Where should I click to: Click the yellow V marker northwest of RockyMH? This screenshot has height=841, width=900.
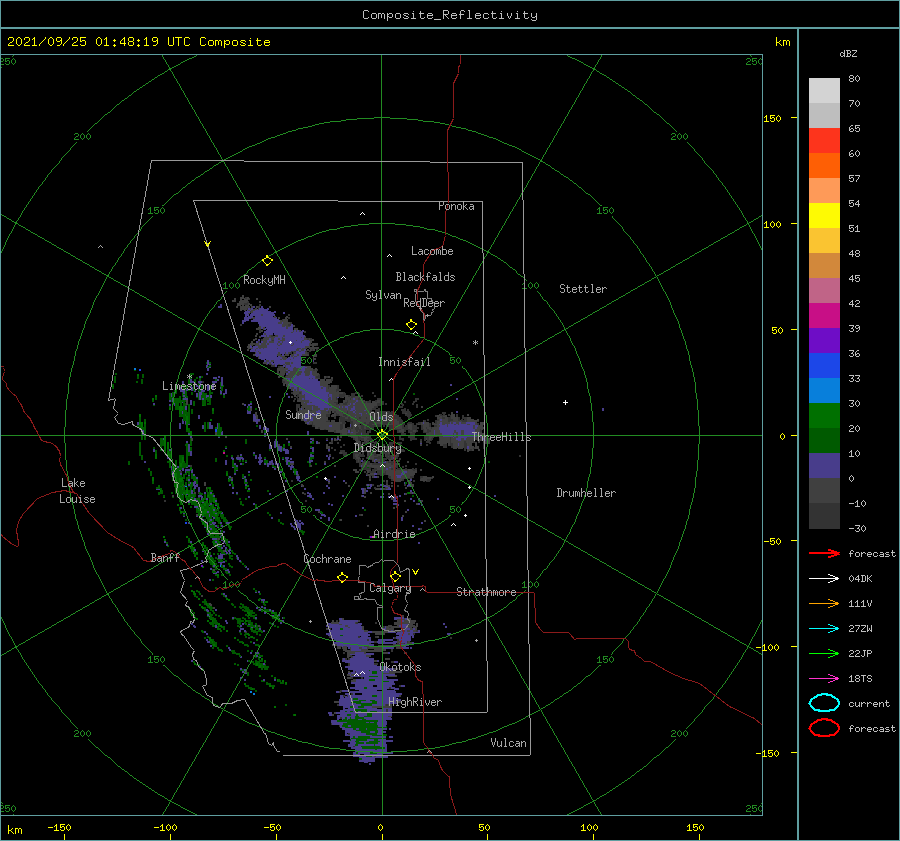(207, 244)
